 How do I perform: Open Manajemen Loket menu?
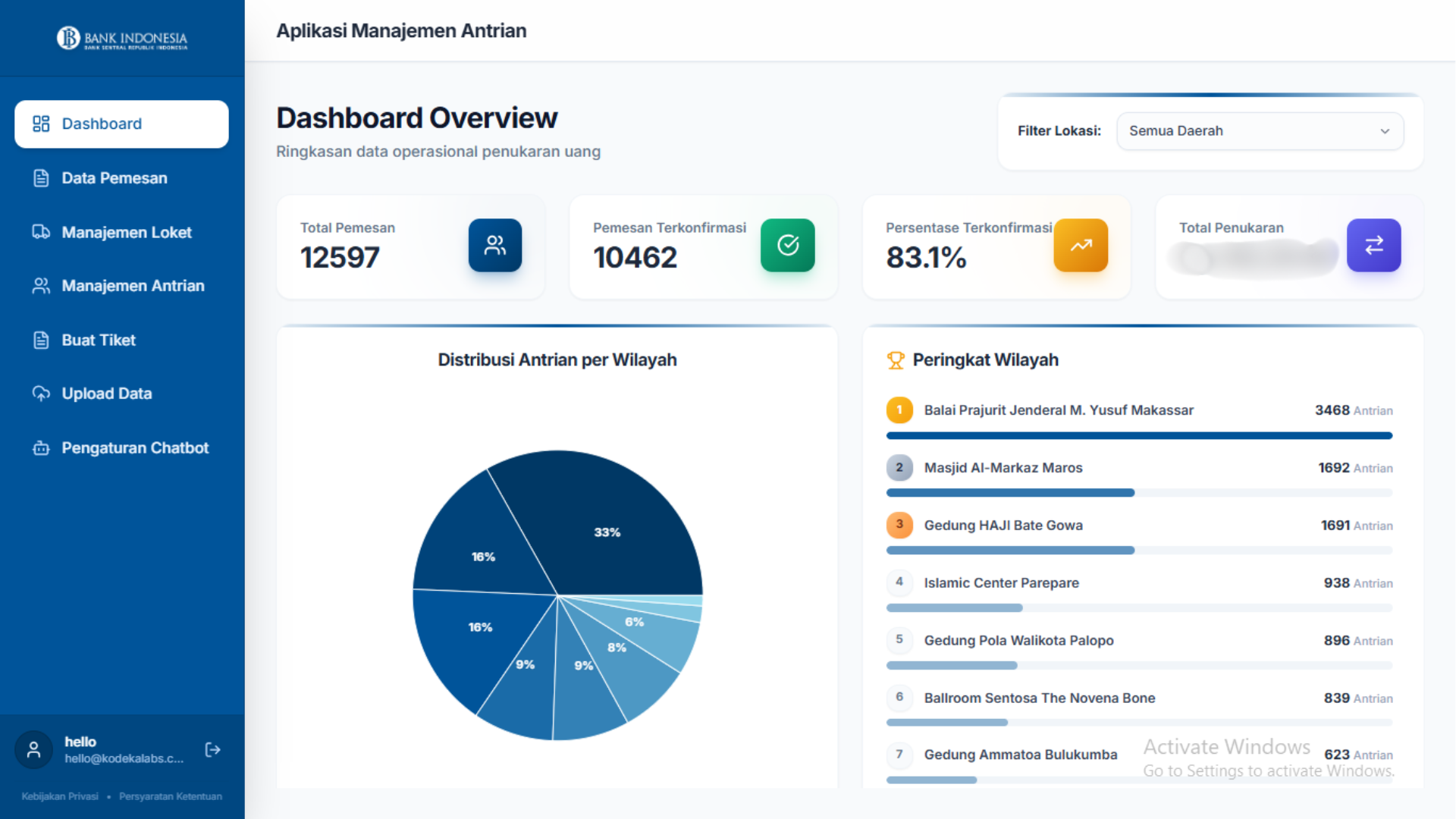(x=121, y=232)
